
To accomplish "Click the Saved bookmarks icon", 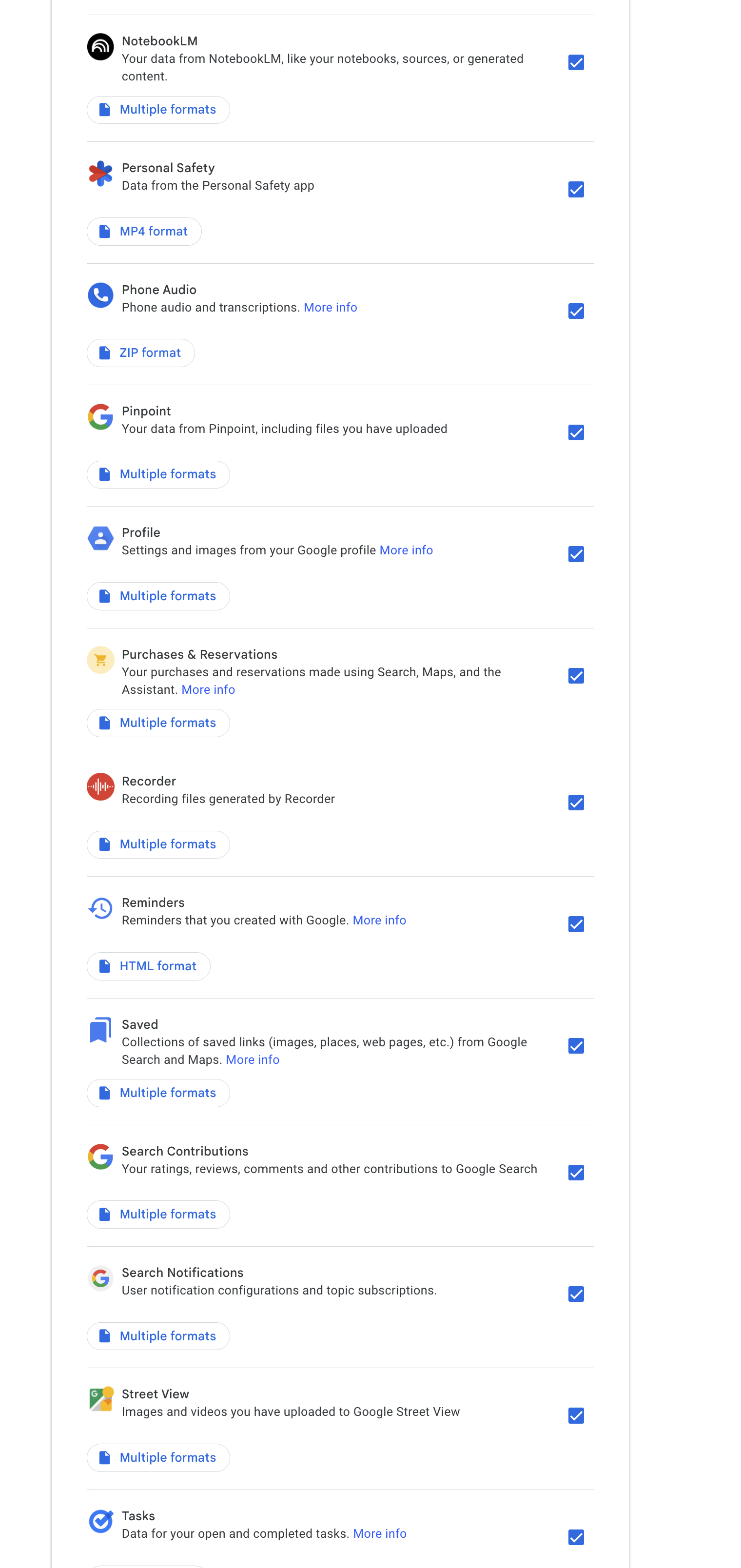I will 100,1030.
